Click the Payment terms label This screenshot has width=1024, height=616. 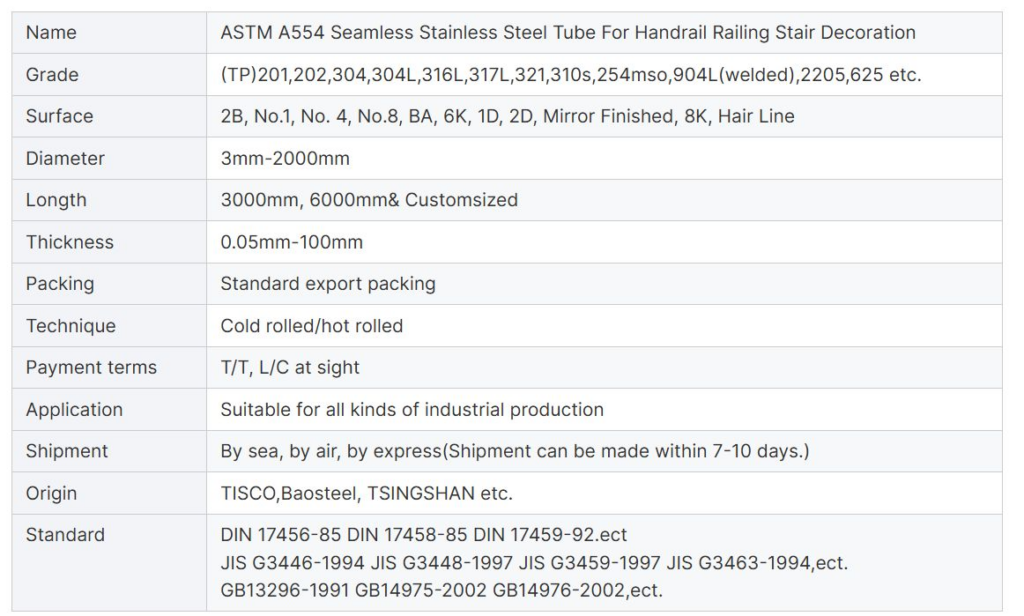click(x=91, y=367)
